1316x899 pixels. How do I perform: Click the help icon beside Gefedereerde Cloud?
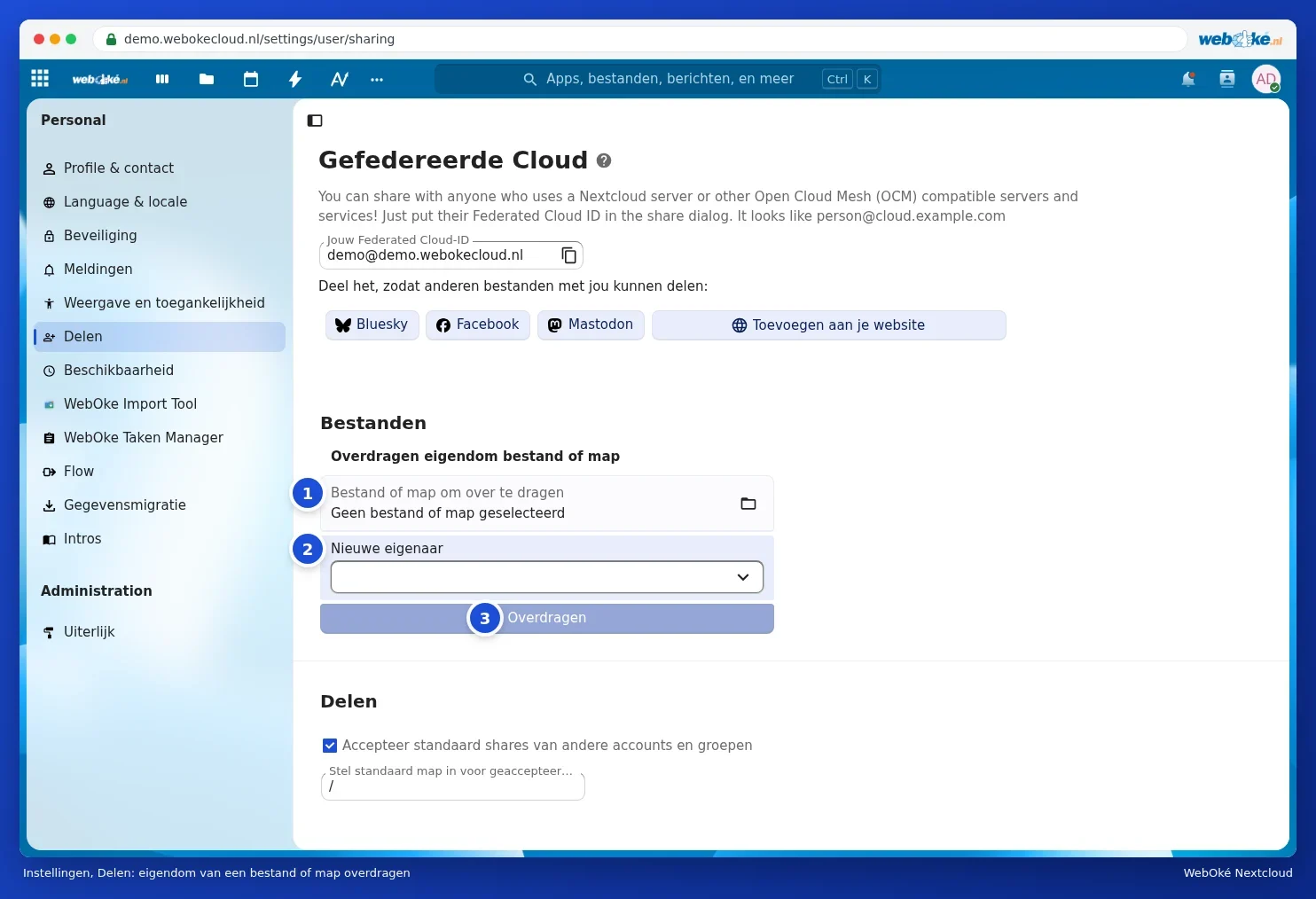604,160
